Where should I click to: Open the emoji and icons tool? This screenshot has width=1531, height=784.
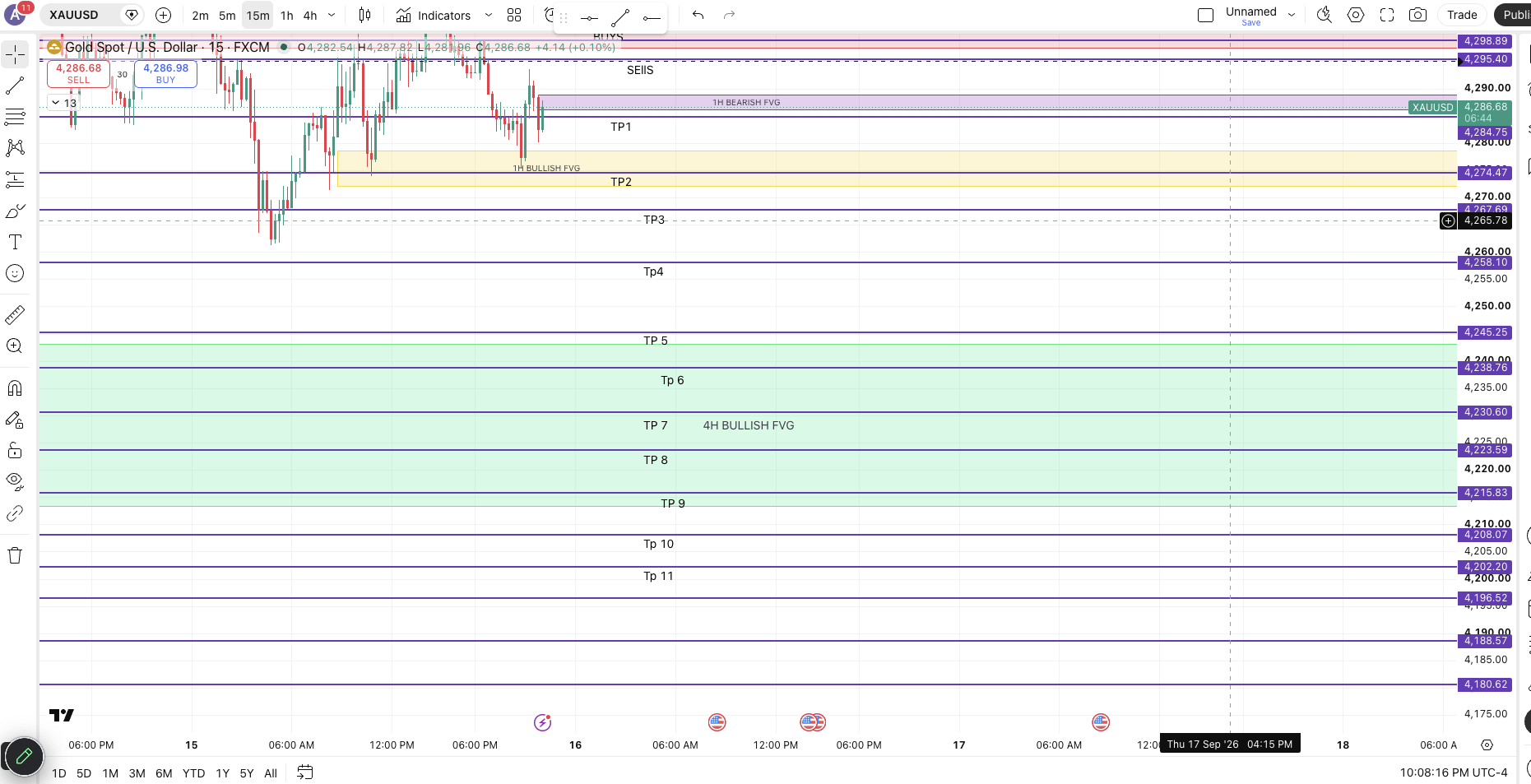pyautogui.click(x=15, y=273)
